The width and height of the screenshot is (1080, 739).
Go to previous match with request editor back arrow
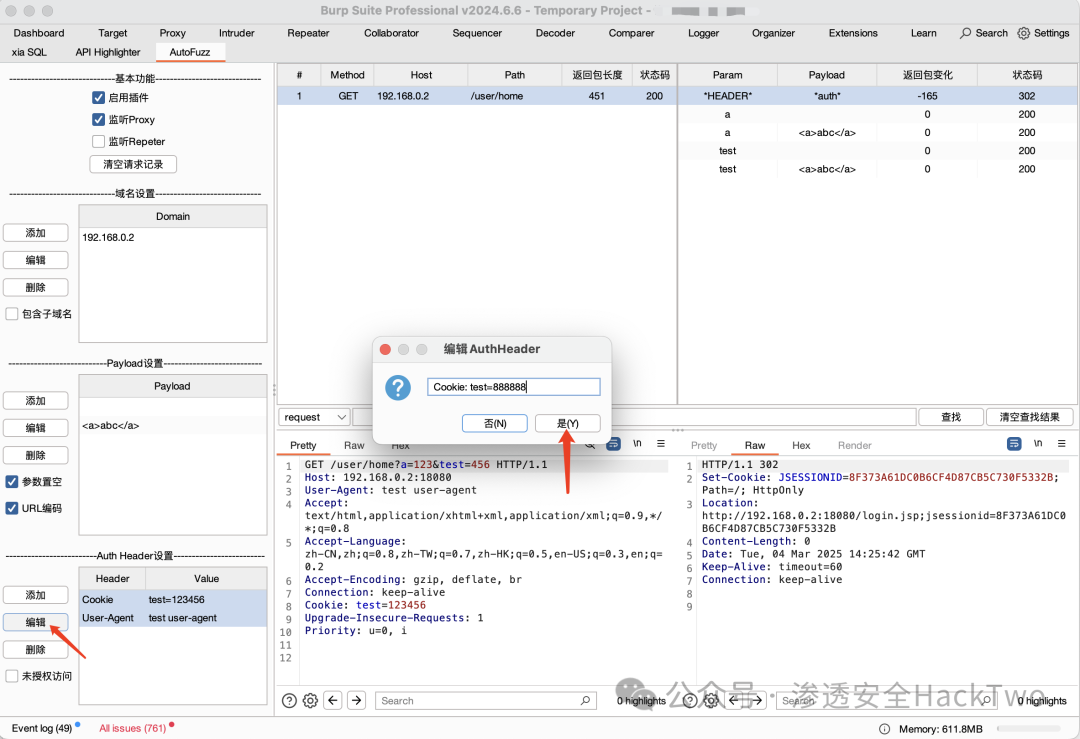(x=333, y=700)
